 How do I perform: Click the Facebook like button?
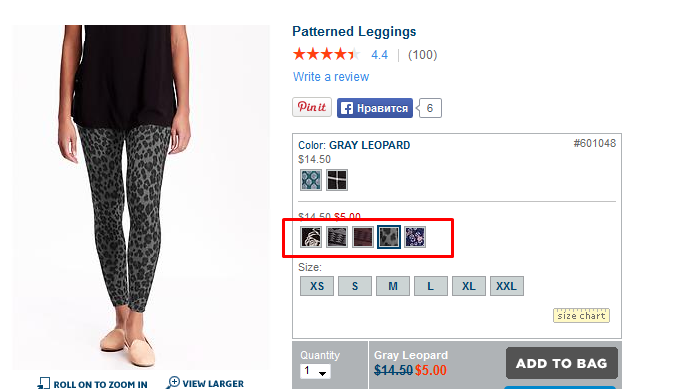(x=375, y=108)
